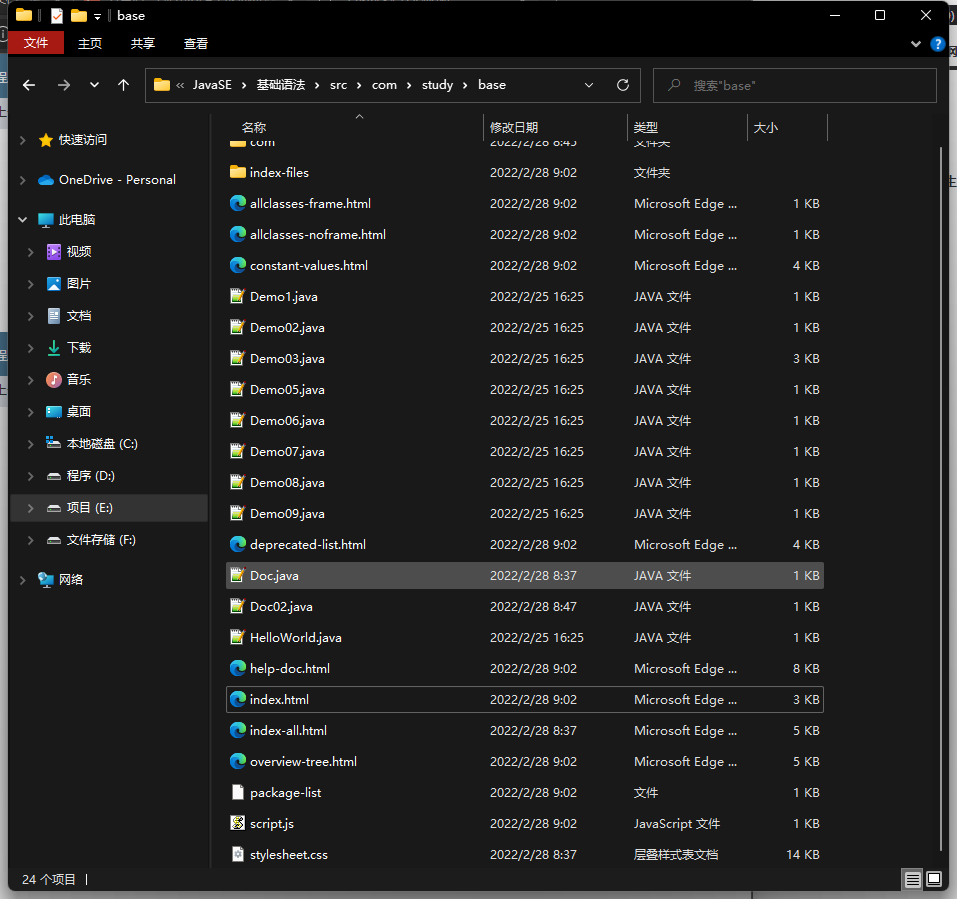Navigate to 基础语法 in the breadcrumb
This screenshot has height=899, width=957.
[x=281, y=85]
